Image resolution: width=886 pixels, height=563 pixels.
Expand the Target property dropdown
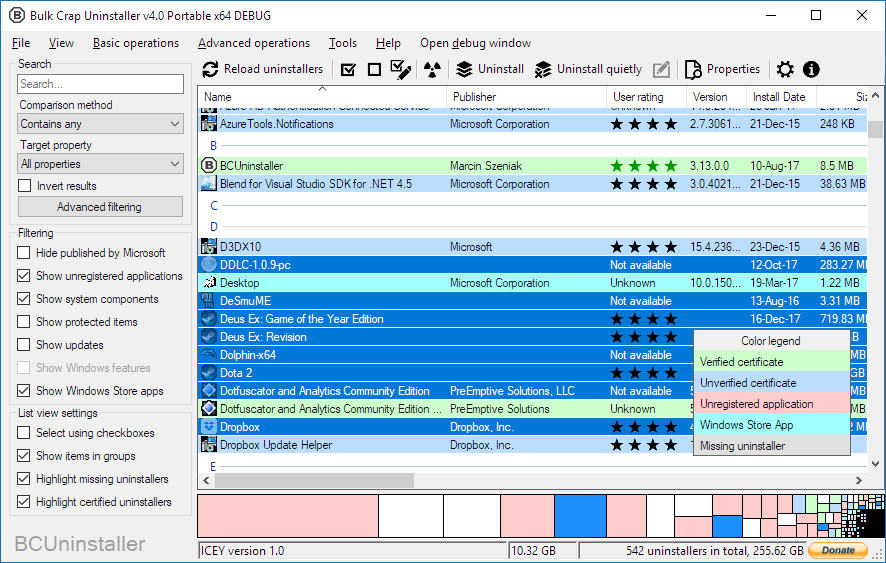point(101,164)
